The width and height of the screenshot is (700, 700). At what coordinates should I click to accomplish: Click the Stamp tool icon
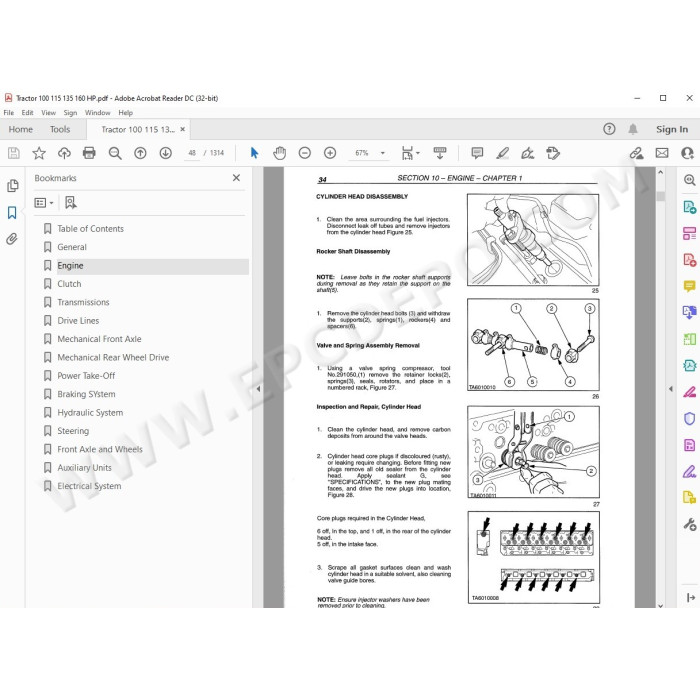(553, 153)
